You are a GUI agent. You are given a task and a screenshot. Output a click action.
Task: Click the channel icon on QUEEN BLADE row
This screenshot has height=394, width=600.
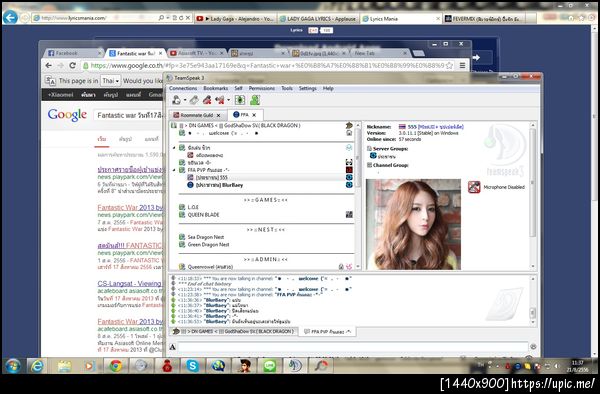pos(349,215)
